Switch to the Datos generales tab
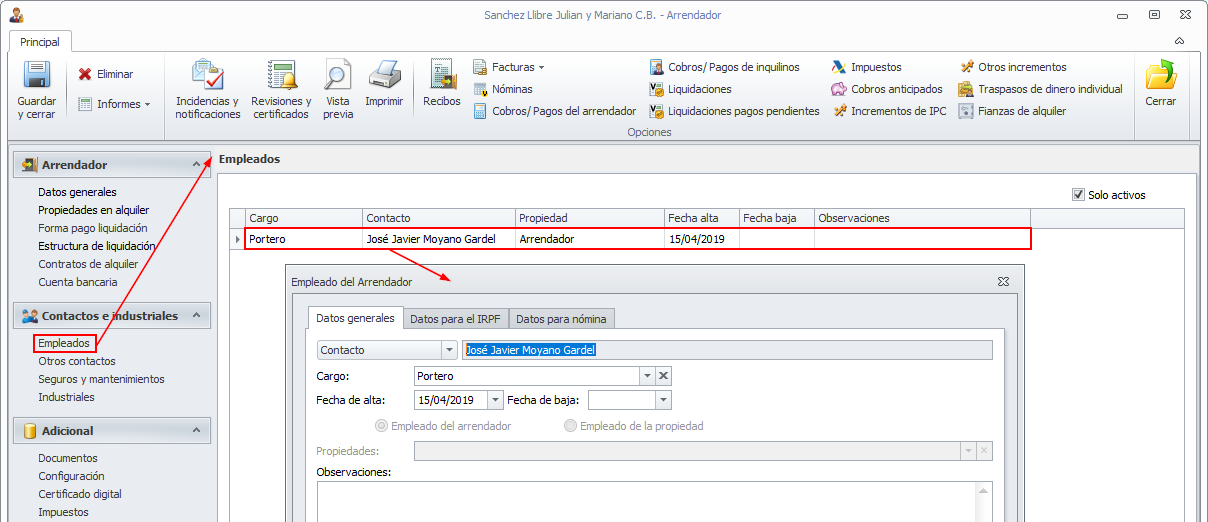The image size is (1208, 522). point(355,318)
